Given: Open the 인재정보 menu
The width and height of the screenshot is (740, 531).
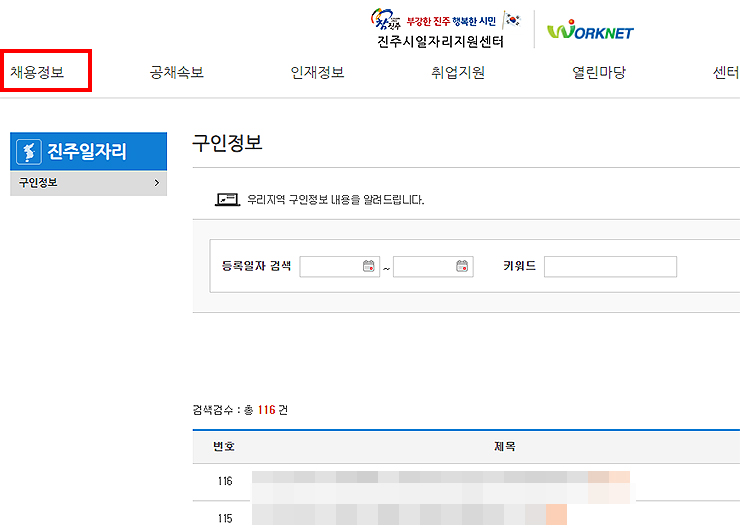Looking at the screenshot, I should click(317, 72).
